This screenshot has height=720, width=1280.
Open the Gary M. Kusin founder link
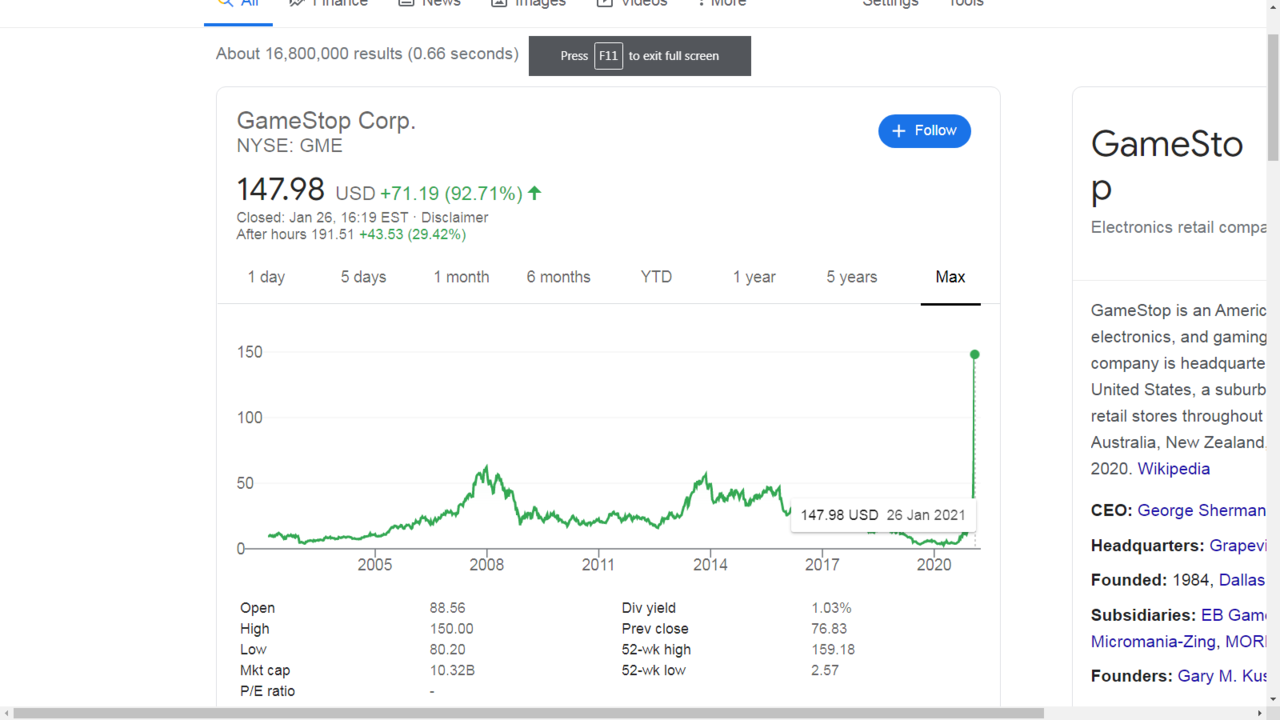point(1222,677)
